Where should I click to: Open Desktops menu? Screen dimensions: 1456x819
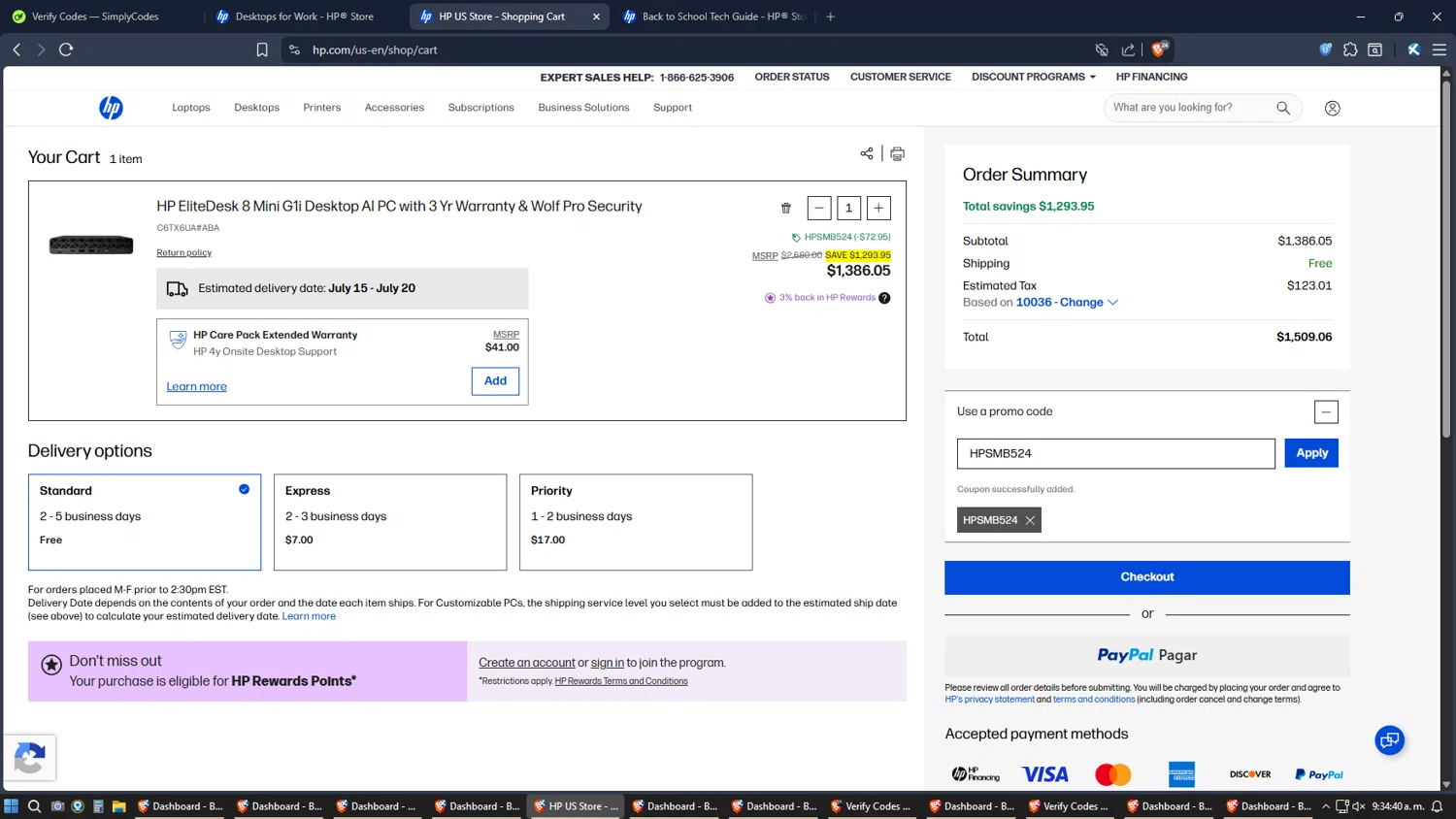point(257,108)
